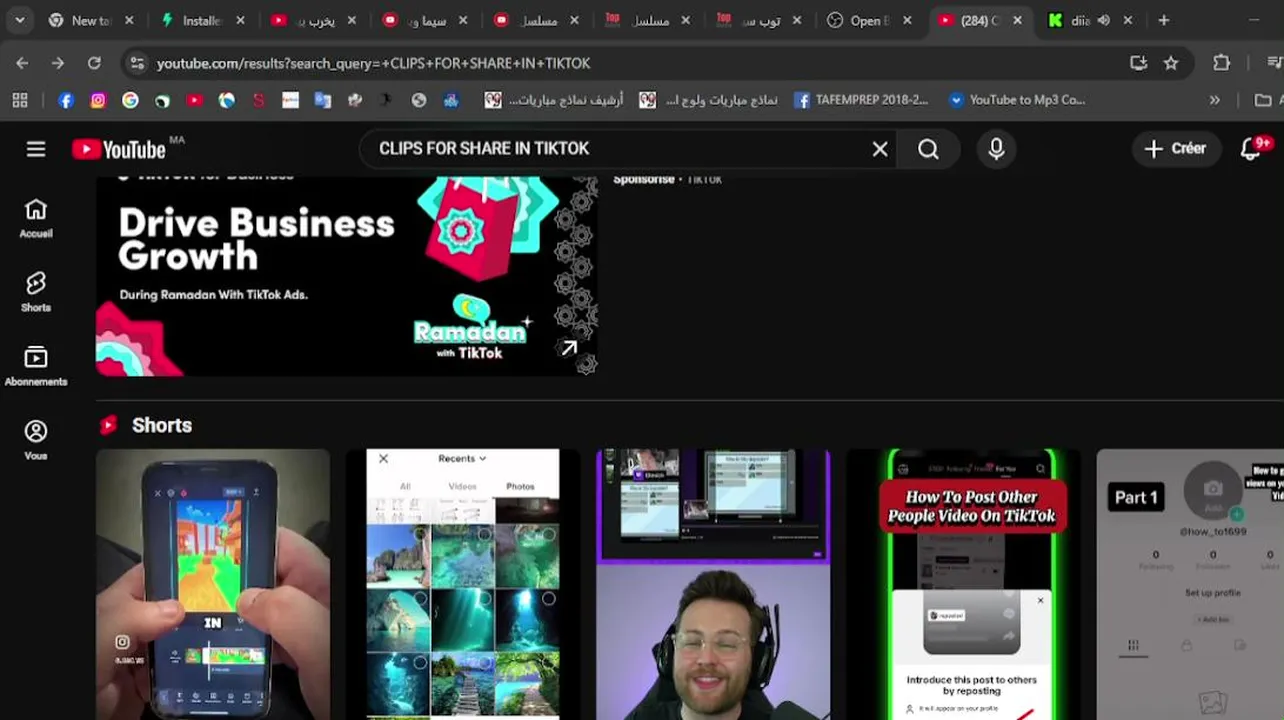Open the Recents photo gallery Short
Image resolution: width=1284 pixels, height=720 pixels.
[463, 584]
